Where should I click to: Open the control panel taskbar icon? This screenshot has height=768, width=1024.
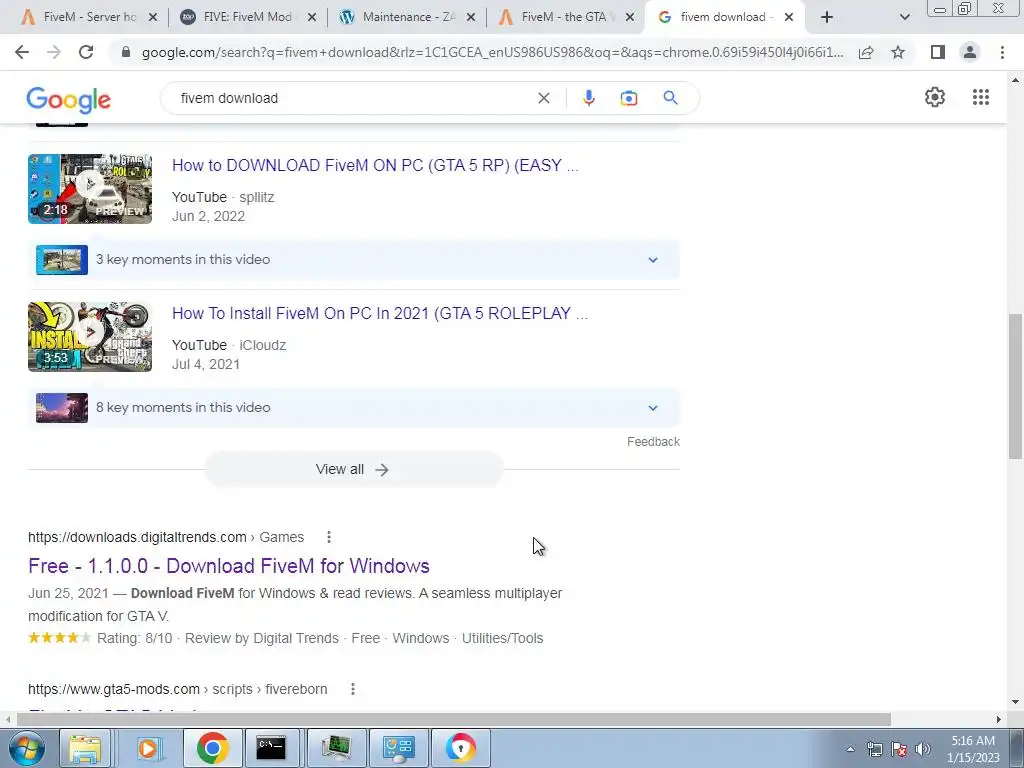(x=399, y=748)
